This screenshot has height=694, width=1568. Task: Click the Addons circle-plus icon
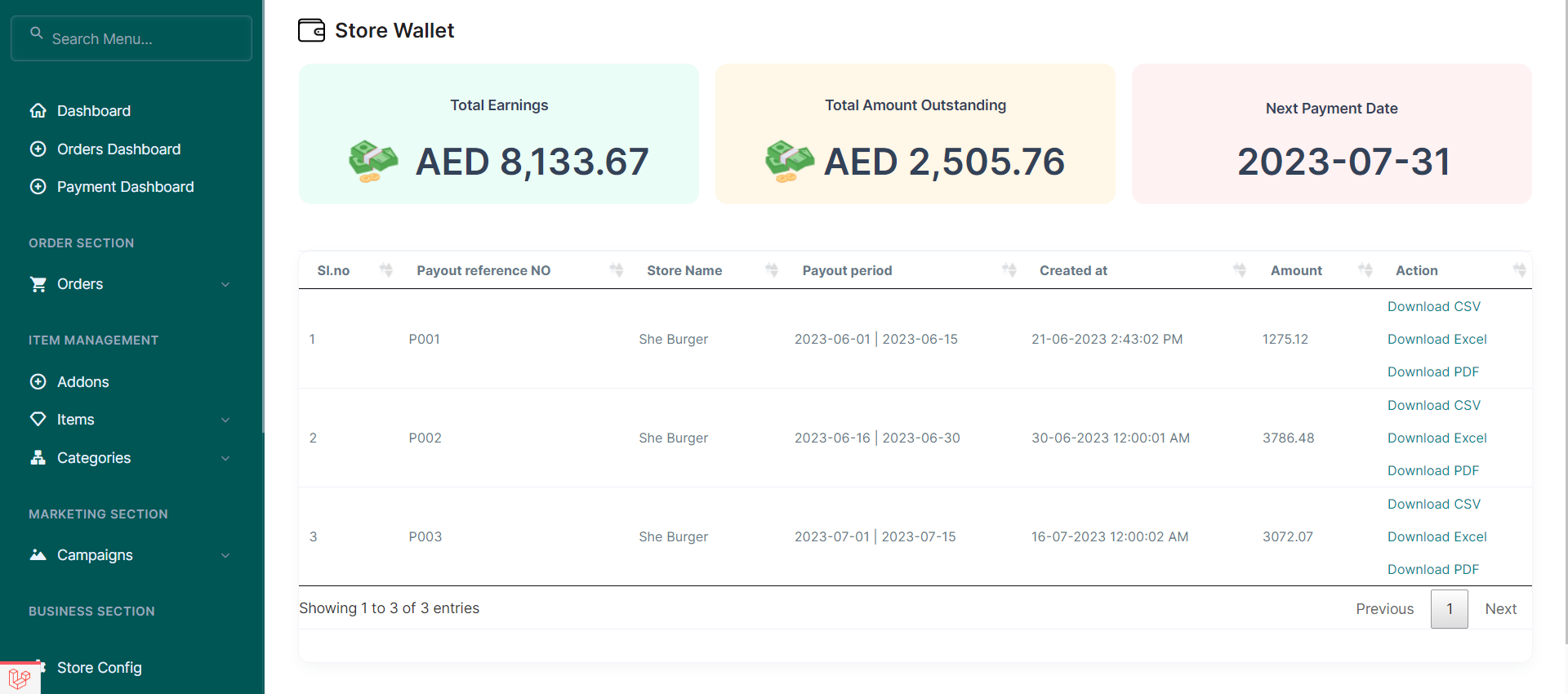pyautogui.click(x=38, y=382)
